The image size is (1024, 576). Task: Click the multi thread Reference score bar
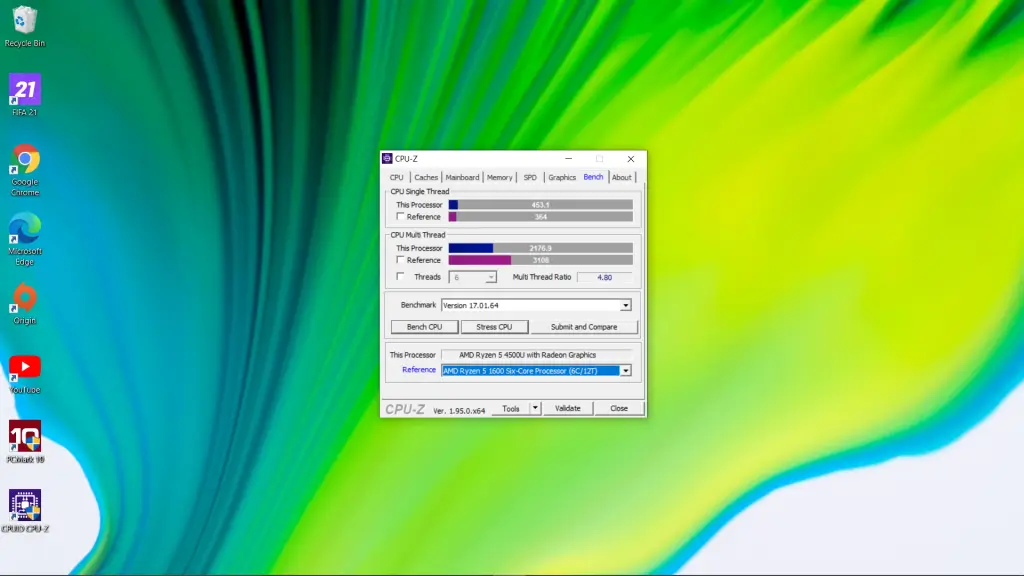click(x=541, y=260)
